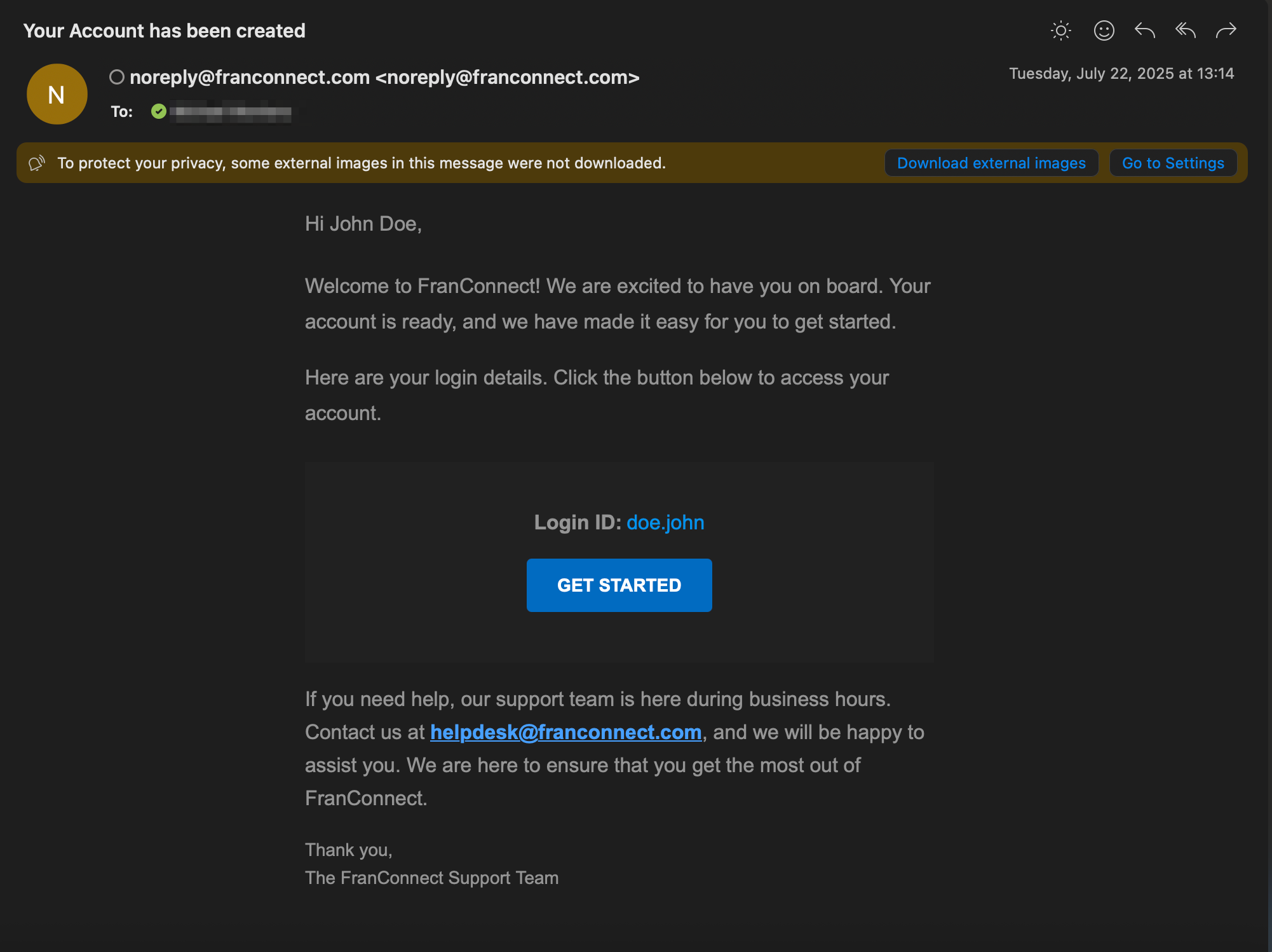1272x952 pixels.
Task: Open the sender avatar with letter N
Action: (57, 94)
